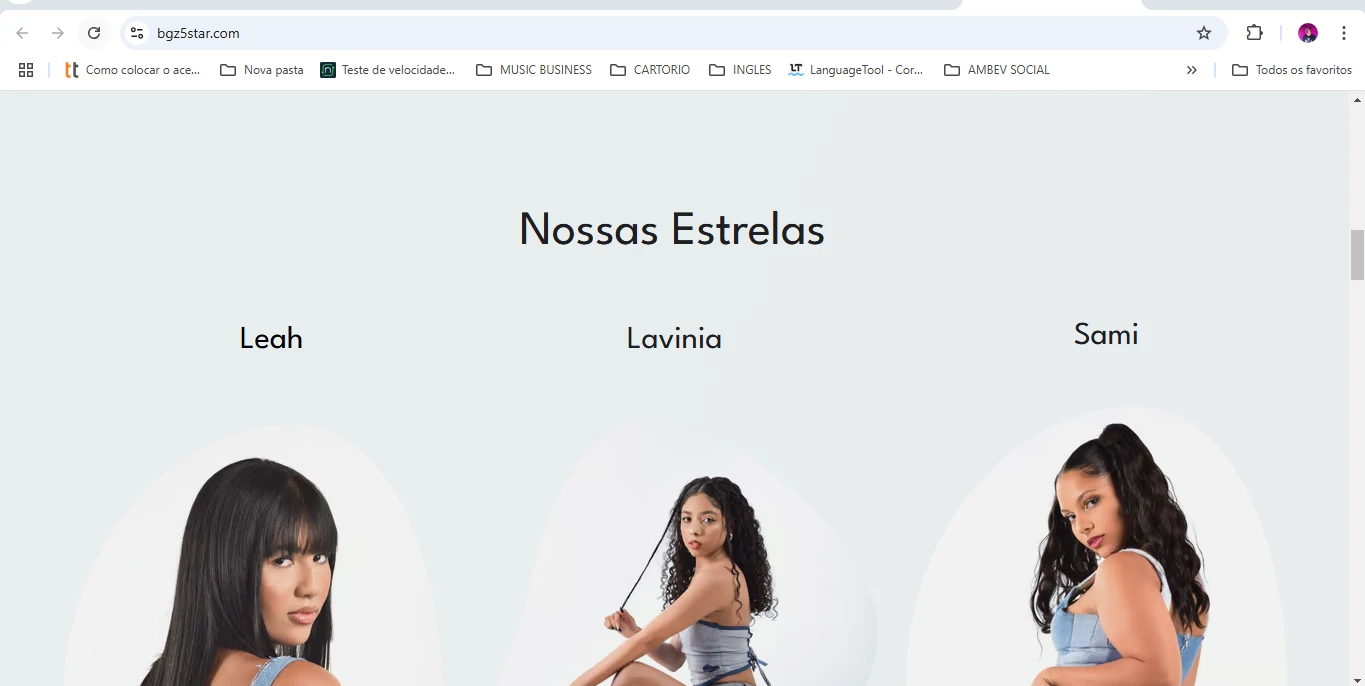Open the Todos os favoritos folder
Image resolution: width=1365 pixels, height=686 pixels.
pos(1292,70)
